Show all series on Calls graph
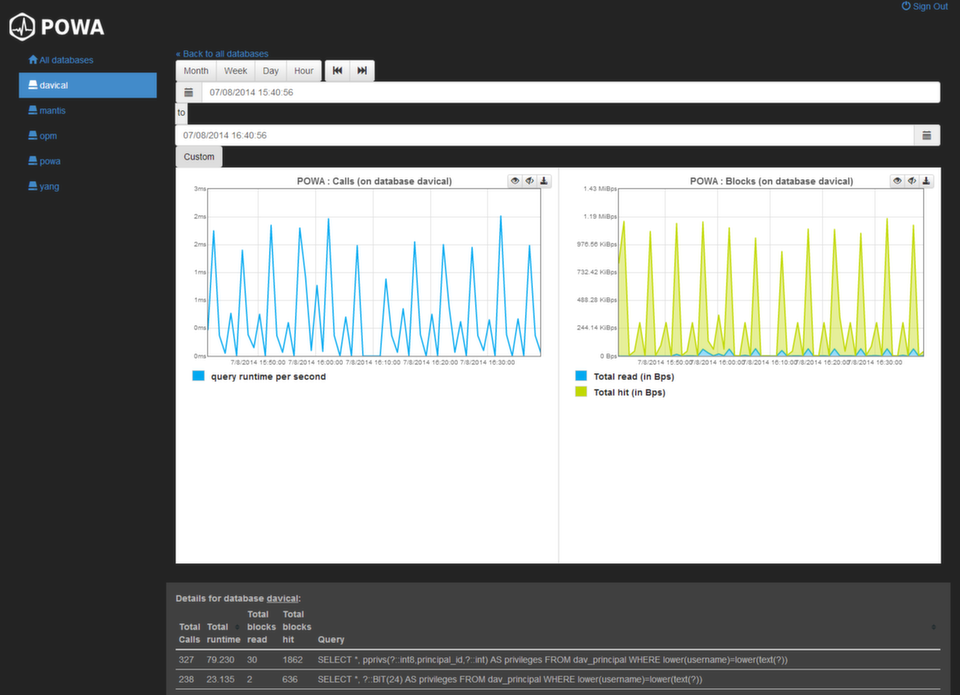The width and height of the screenshot is (960, 695). 515,181
